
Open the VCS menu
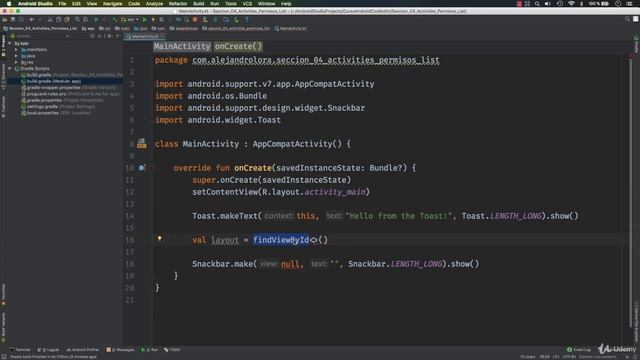pyautogui.click(x=247, y=3)
